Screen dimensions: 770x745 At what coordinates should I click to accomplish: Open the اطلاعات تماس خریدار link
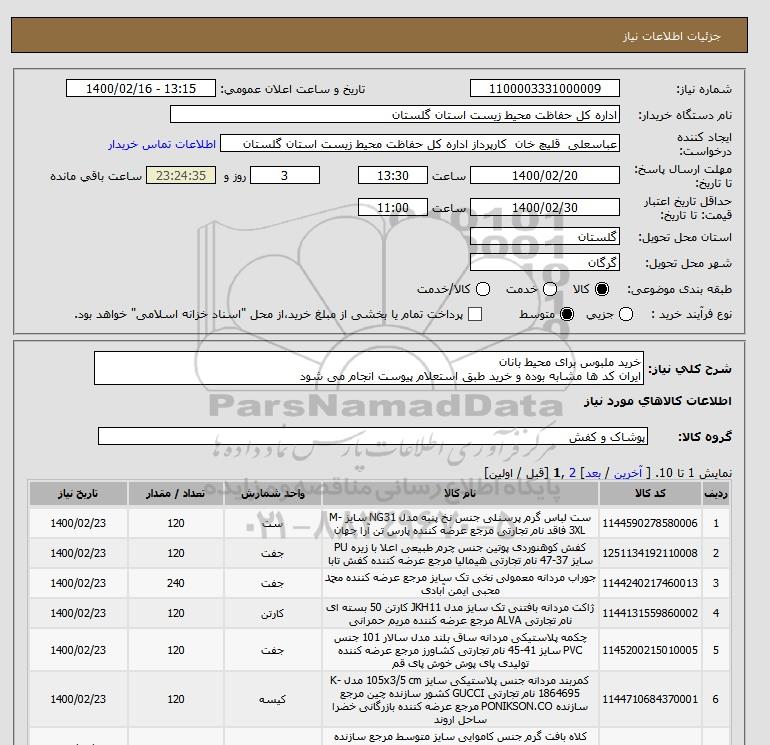(162, 144)
